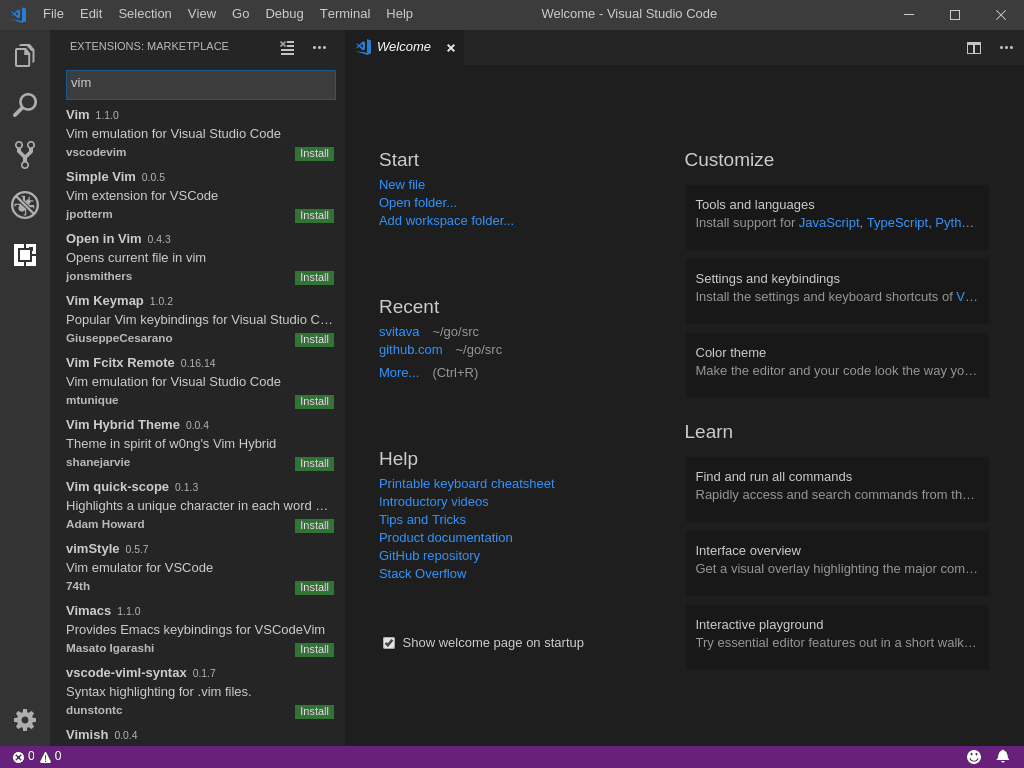
Task: Click the feedback smiley in status bar
Action: click(x=974, y=756)
